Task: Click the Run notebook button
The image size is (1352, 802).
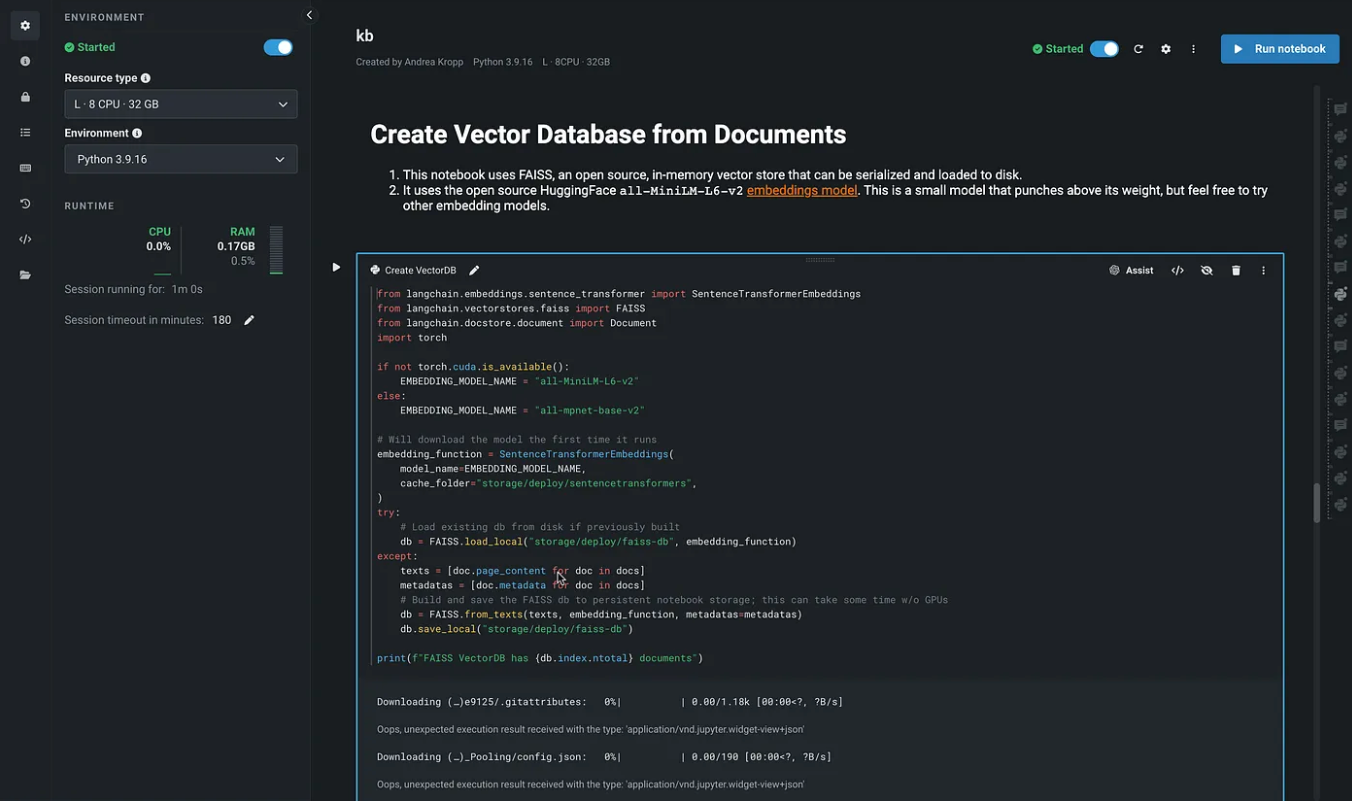Action: click(1279, 49)
